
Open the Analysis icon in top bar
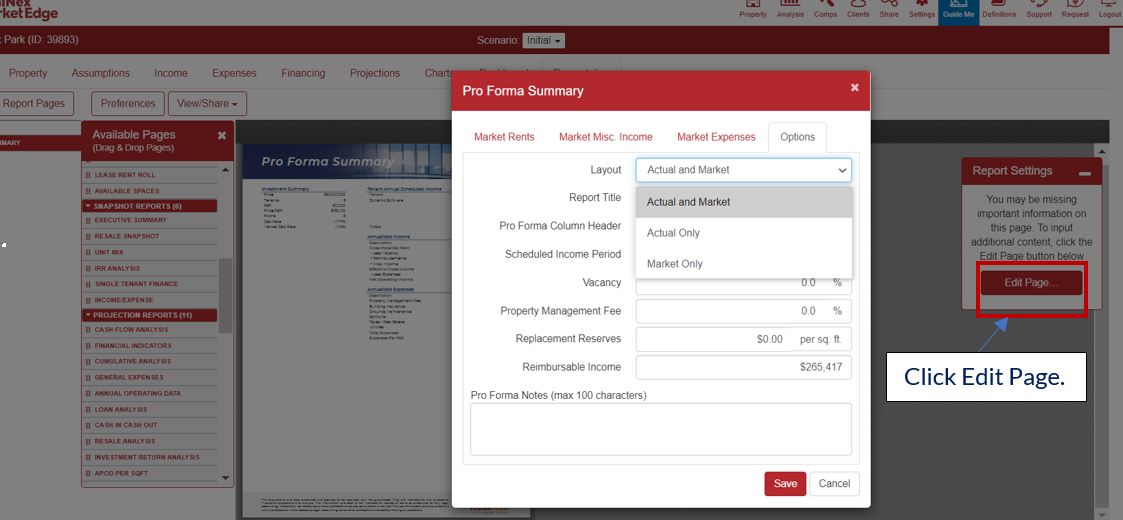(x=790, y=9)
